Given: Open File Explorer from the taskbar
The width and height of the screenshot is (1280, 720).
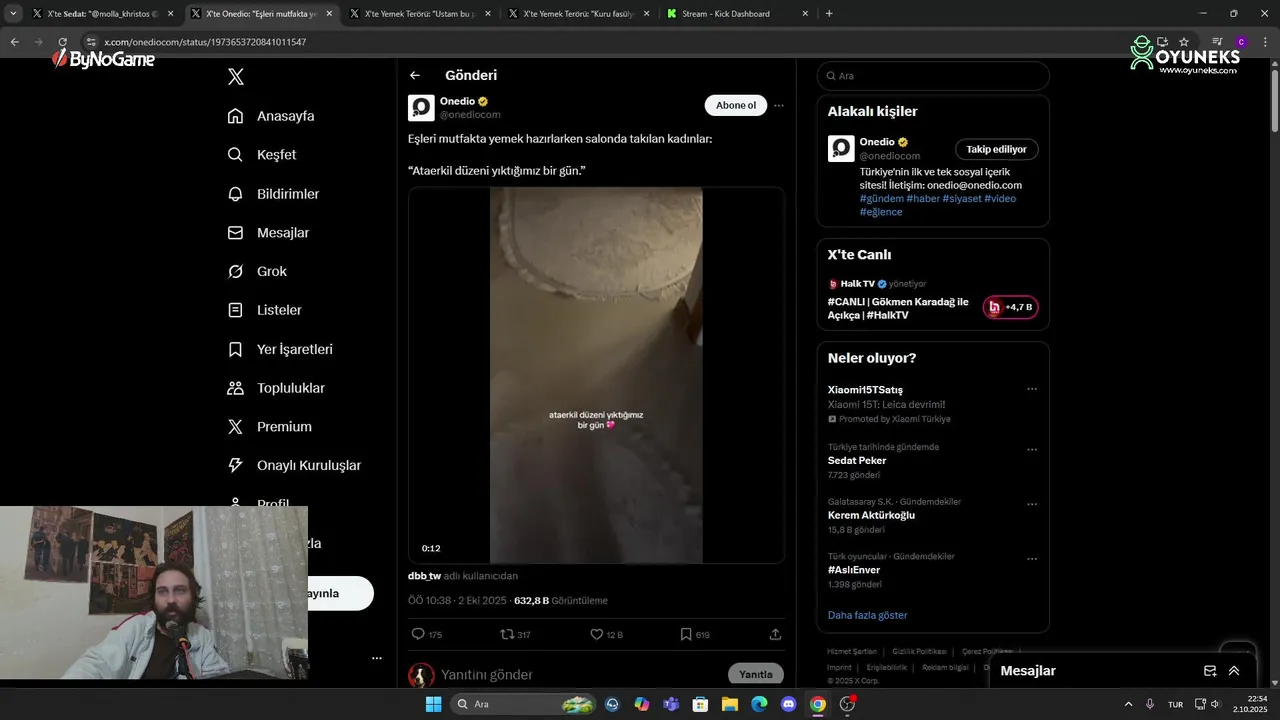Looking at the screenshot, I should 730,704.
